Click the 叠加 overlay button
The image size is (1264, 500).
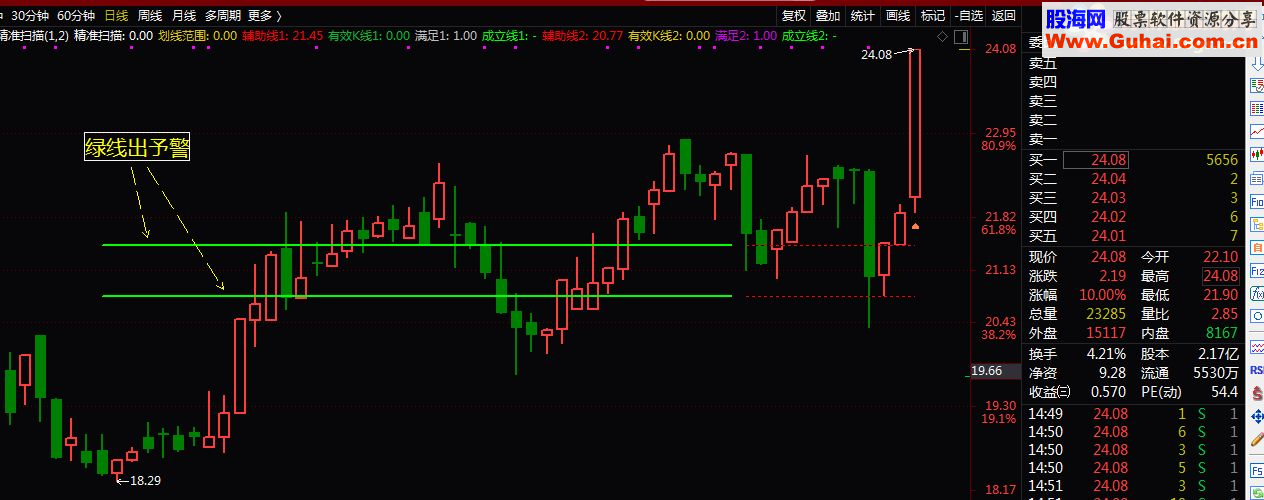click(x=828, y=16)
